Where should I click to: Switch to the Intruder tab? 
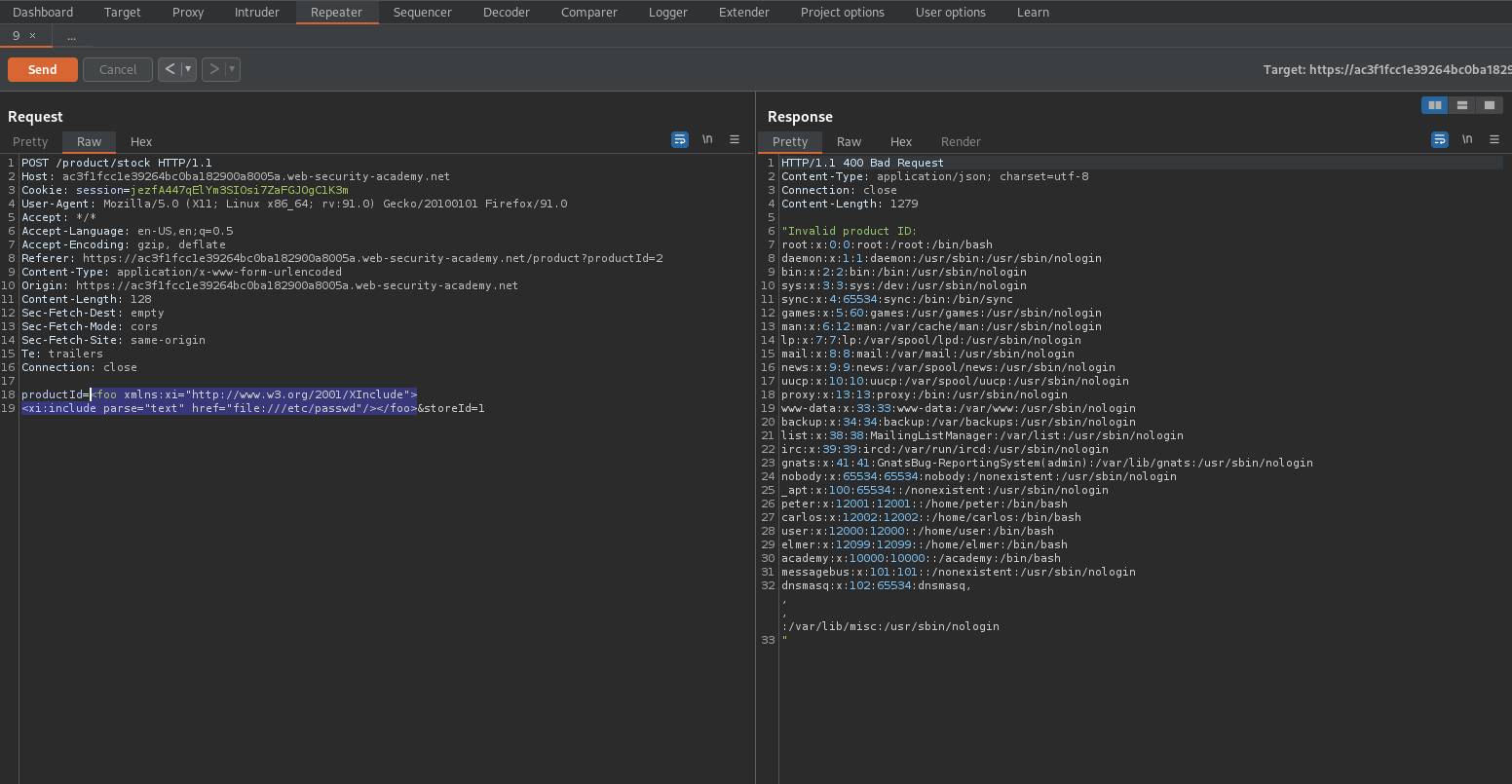click(x=257, y=12)
